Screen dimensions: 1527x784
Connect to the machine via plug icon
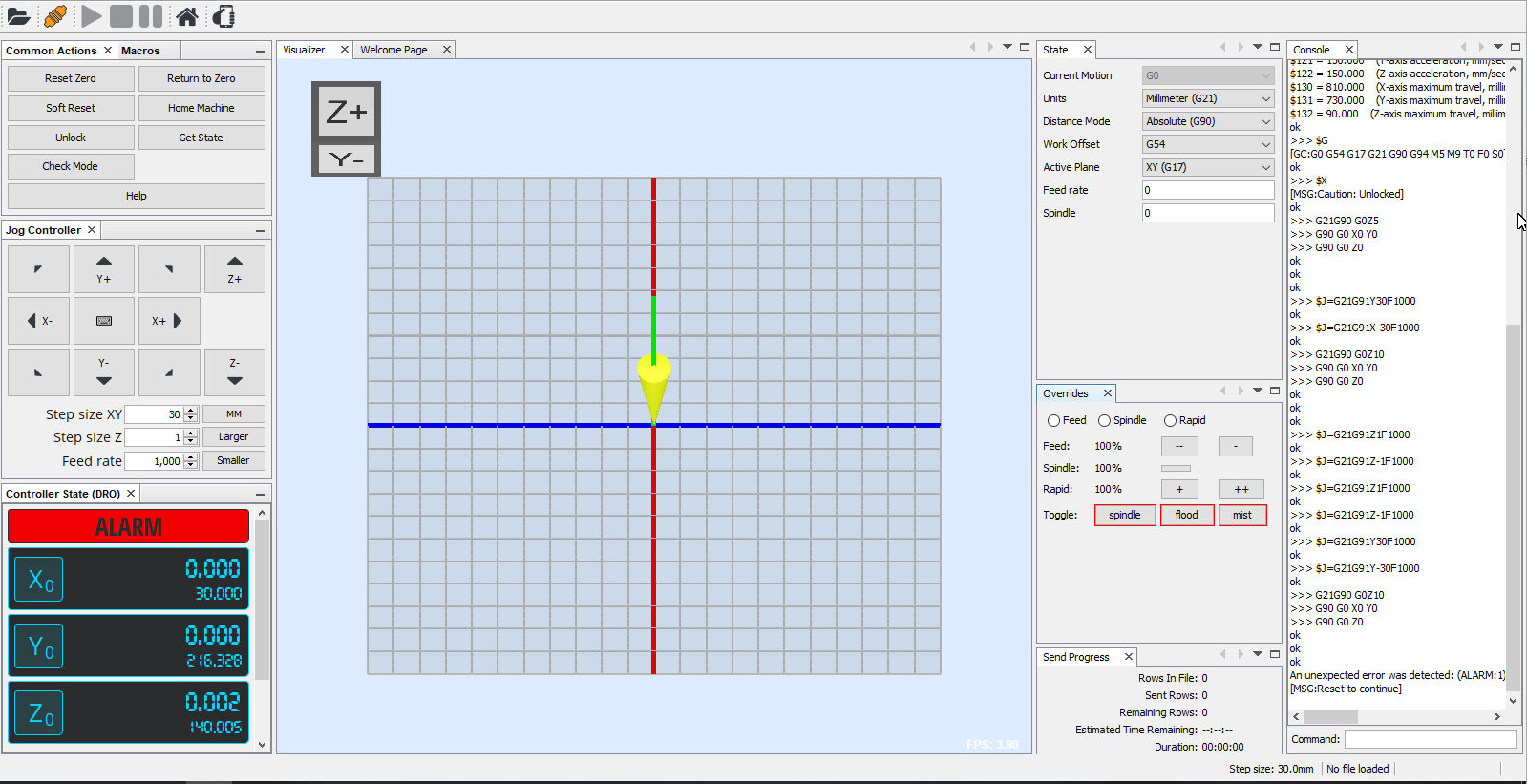tap(55, 16)
